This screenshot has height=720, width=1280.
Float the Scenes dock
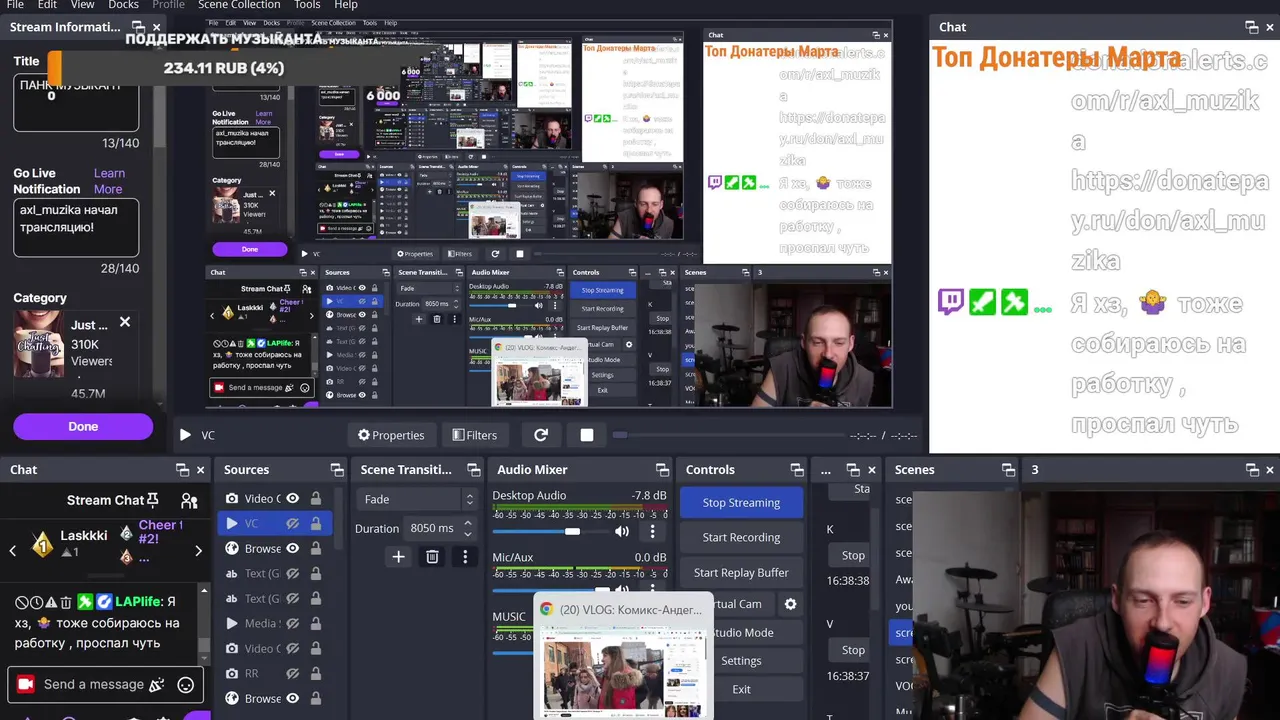(x=1008, y=470)
